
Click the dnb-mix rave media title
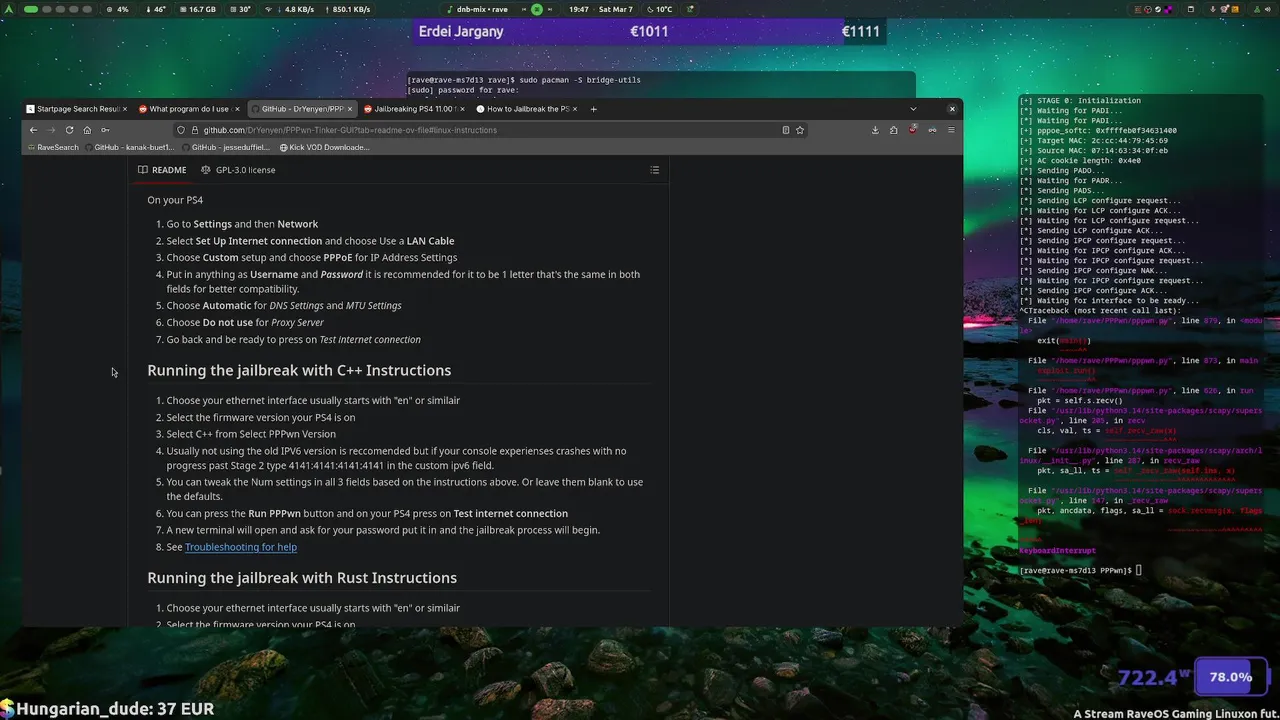pyautogui.click(x=482, y=9)
